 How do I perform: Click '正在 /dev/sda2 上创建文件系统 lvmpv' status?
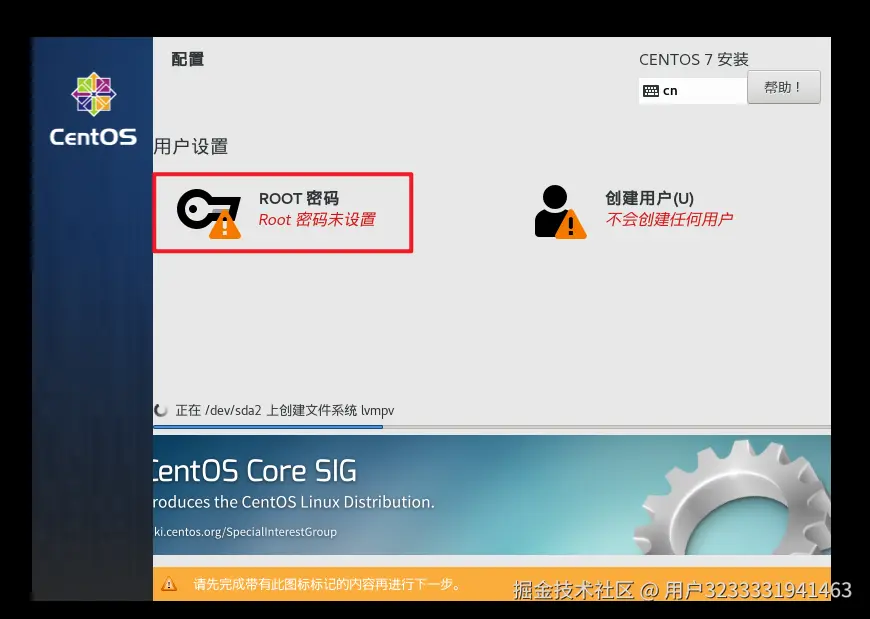[285, 410]
